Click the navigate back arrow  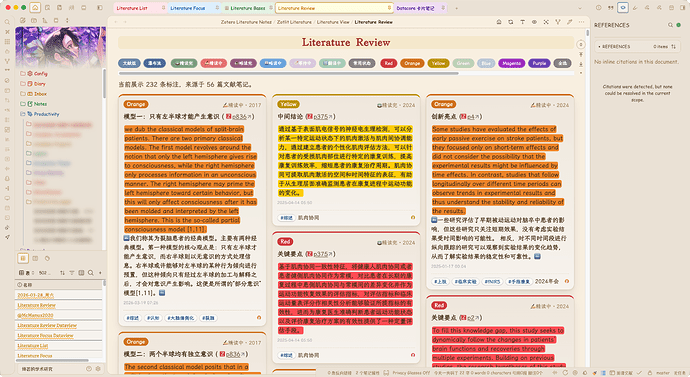pos(116,22)
